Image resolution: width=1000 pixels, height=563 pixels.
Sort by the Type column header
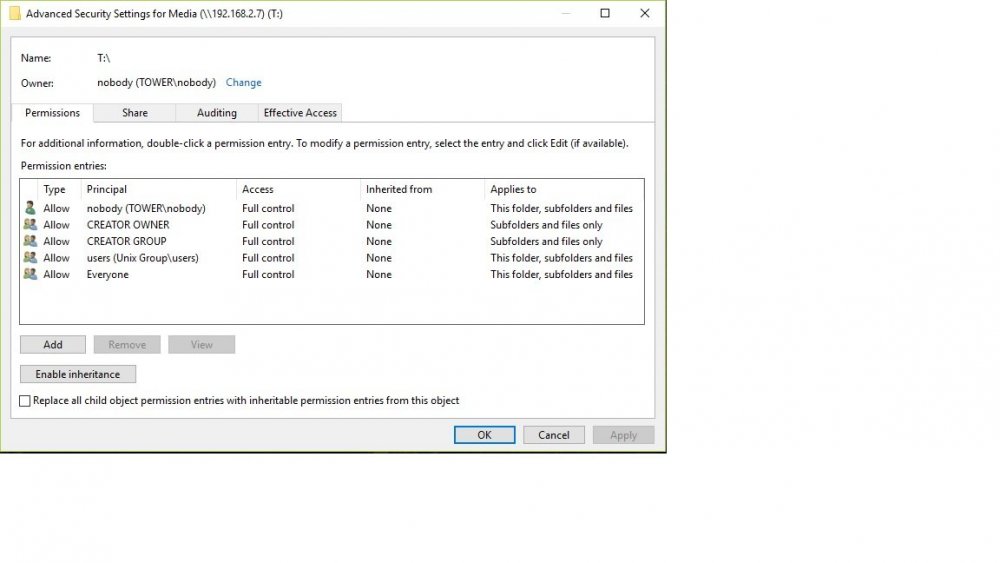point(54,189)
